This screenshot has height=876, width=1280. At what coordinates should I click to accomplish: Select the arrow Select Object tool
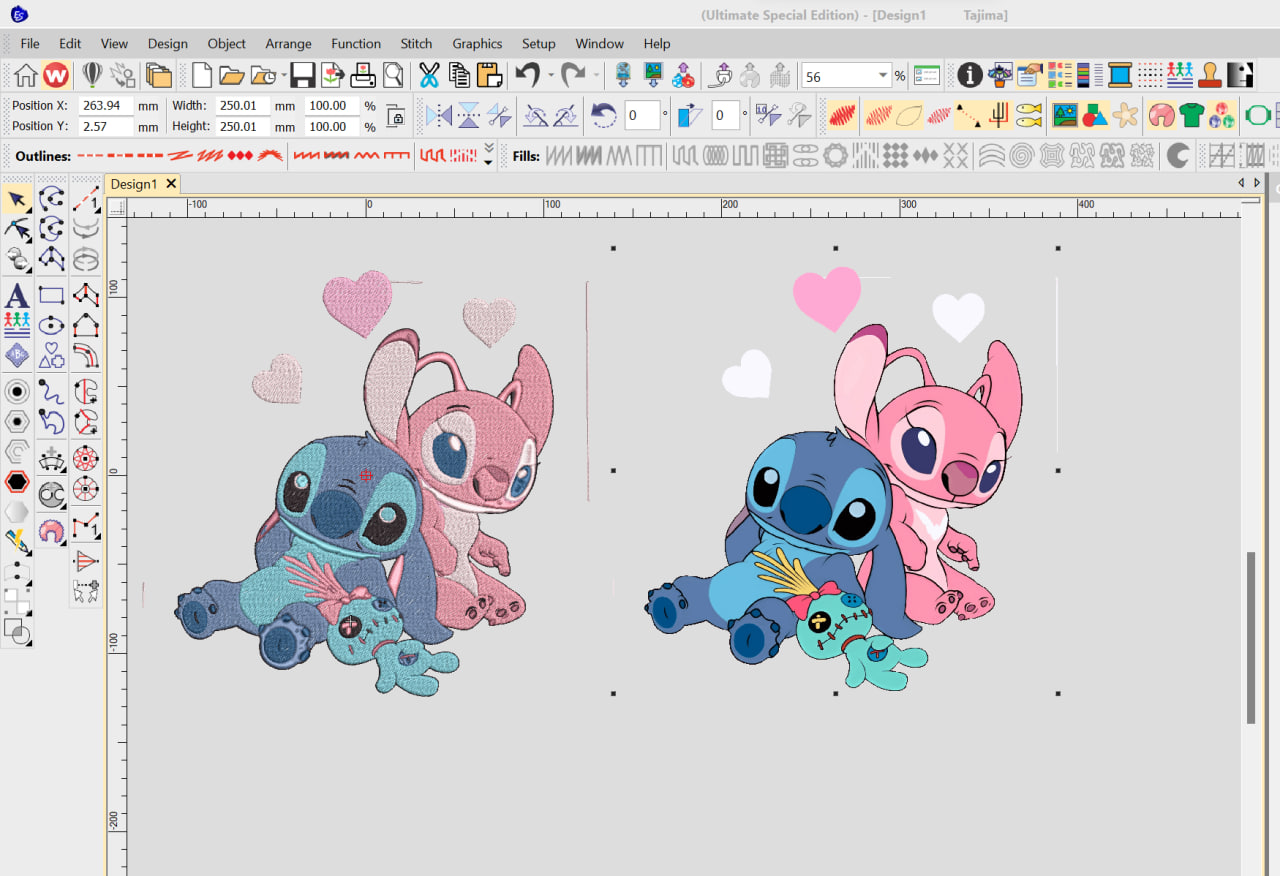[16, 199]
